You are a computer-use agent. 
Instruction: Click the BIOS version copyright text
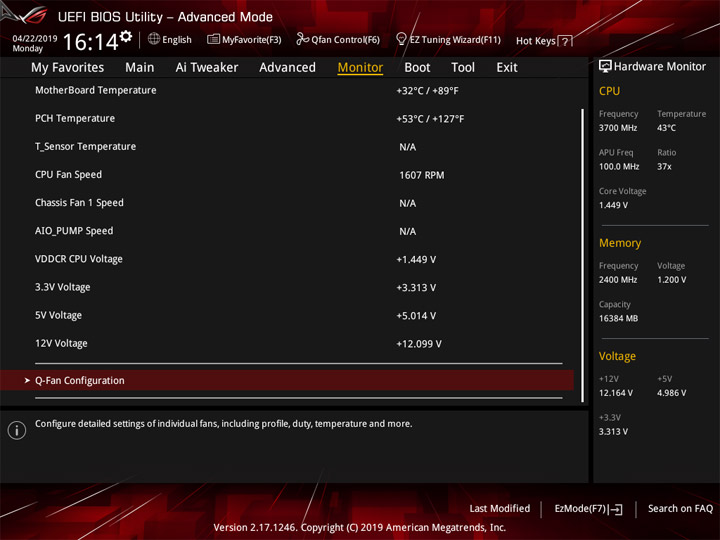pos(360,527)
